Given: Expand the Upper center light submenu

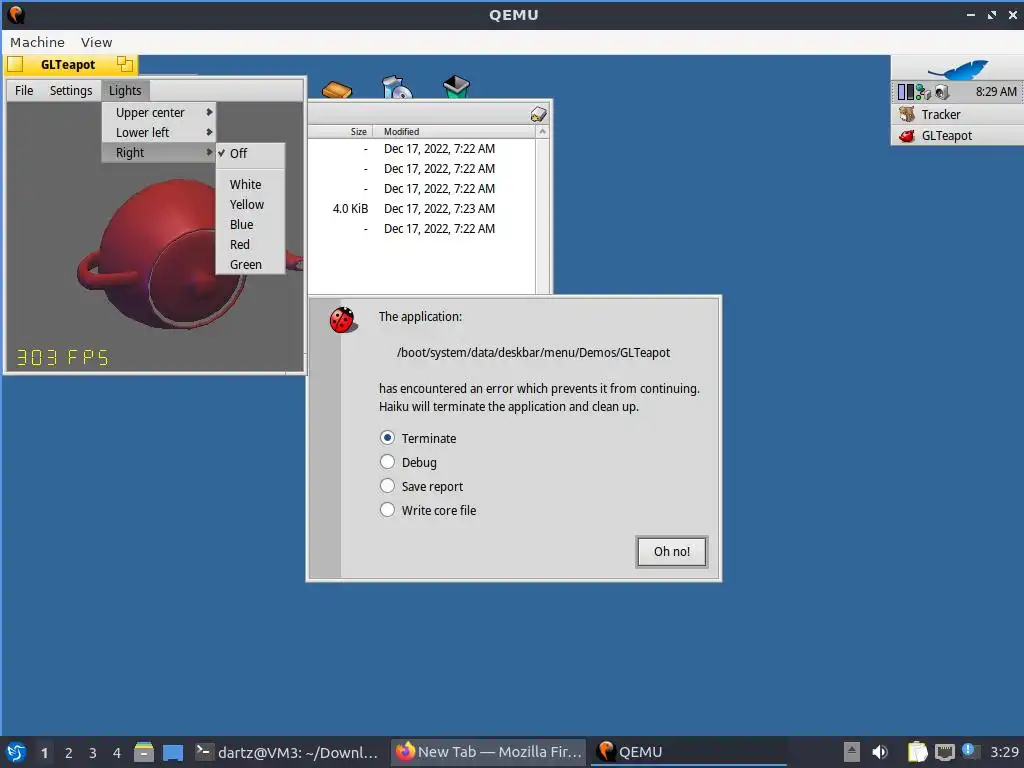Looking at the screenshot, I should (x=159, y=112).
